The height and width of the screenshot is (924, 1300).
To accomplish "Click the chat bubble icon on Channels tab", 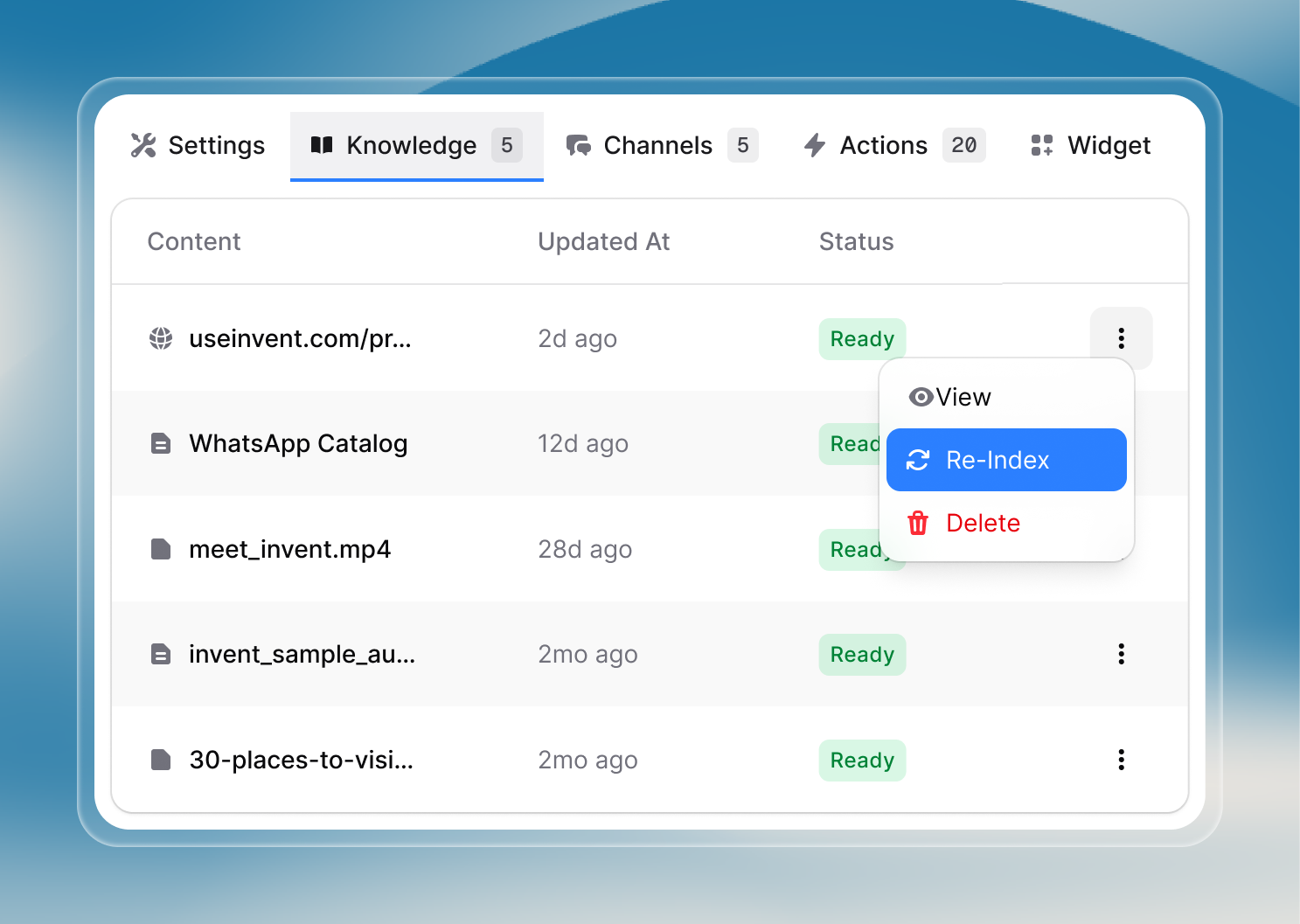I will [579, 145].
